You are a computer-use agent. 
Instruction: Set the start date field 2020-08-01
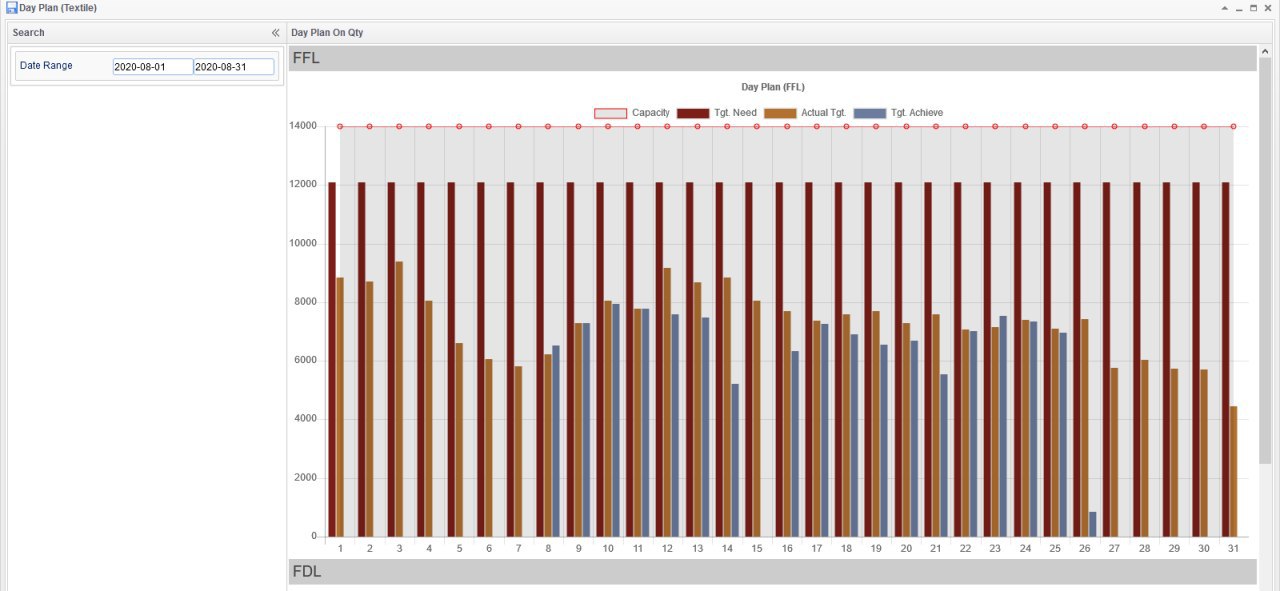coord(153,67)
